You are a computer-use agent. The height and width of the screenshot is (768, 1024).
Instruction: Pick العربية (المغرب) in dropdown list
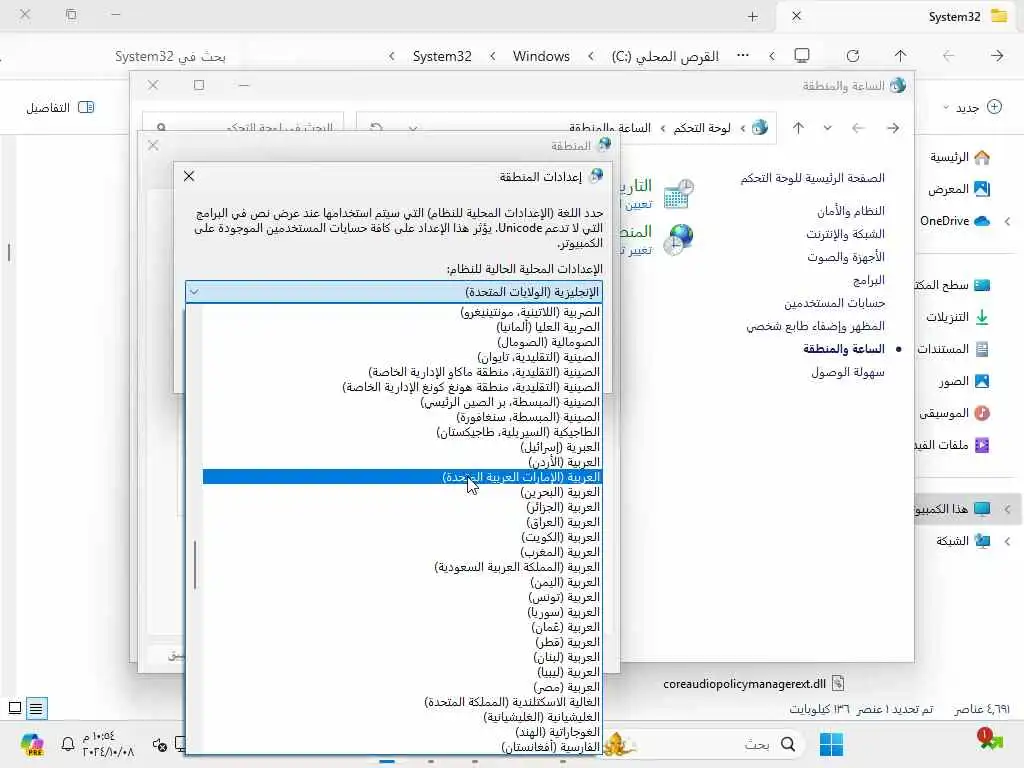402,552
